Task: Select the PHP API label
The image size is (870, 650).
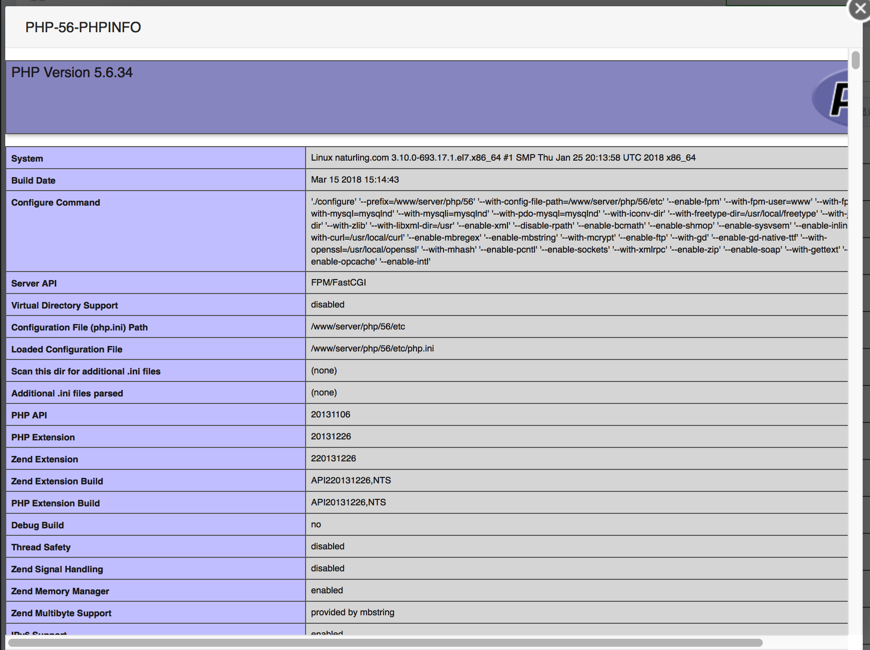Action: (29, 415)
